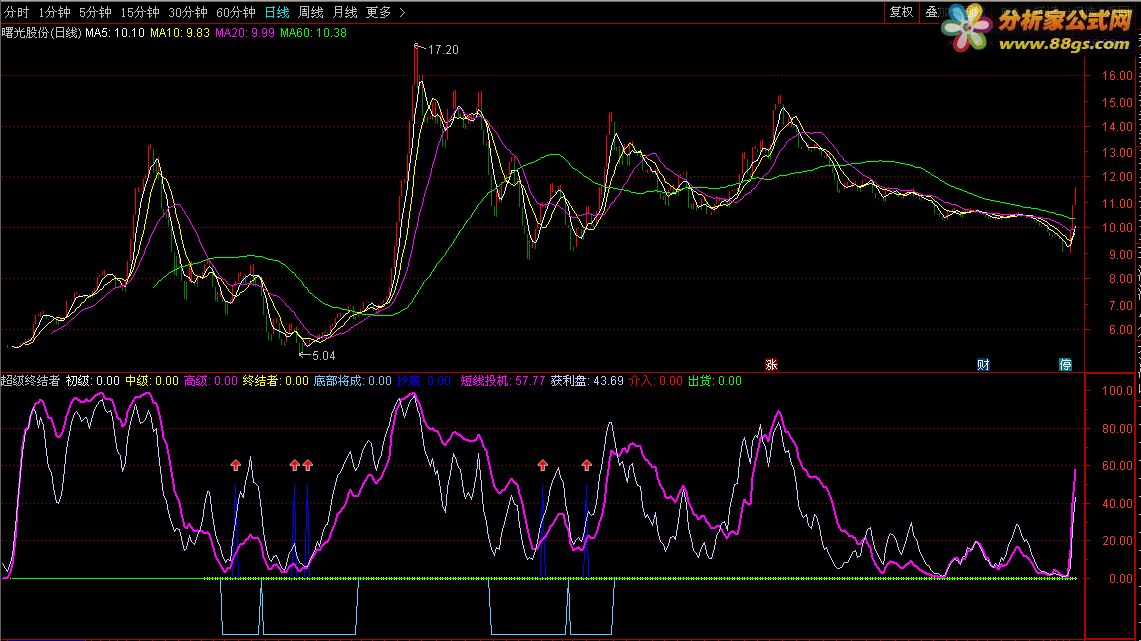Screen dimensions: 1141x641
Task: Click the stock name 曙光股份(日线)
Action: (41, 33)
